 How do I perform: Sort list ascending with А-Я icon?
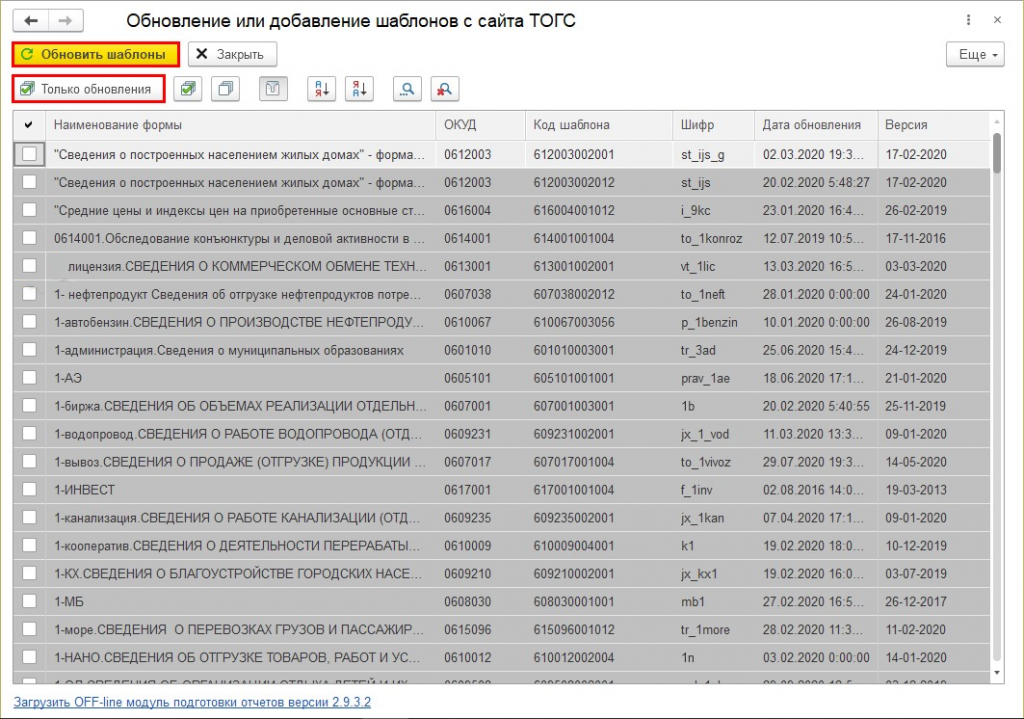(x=322, y=89)
